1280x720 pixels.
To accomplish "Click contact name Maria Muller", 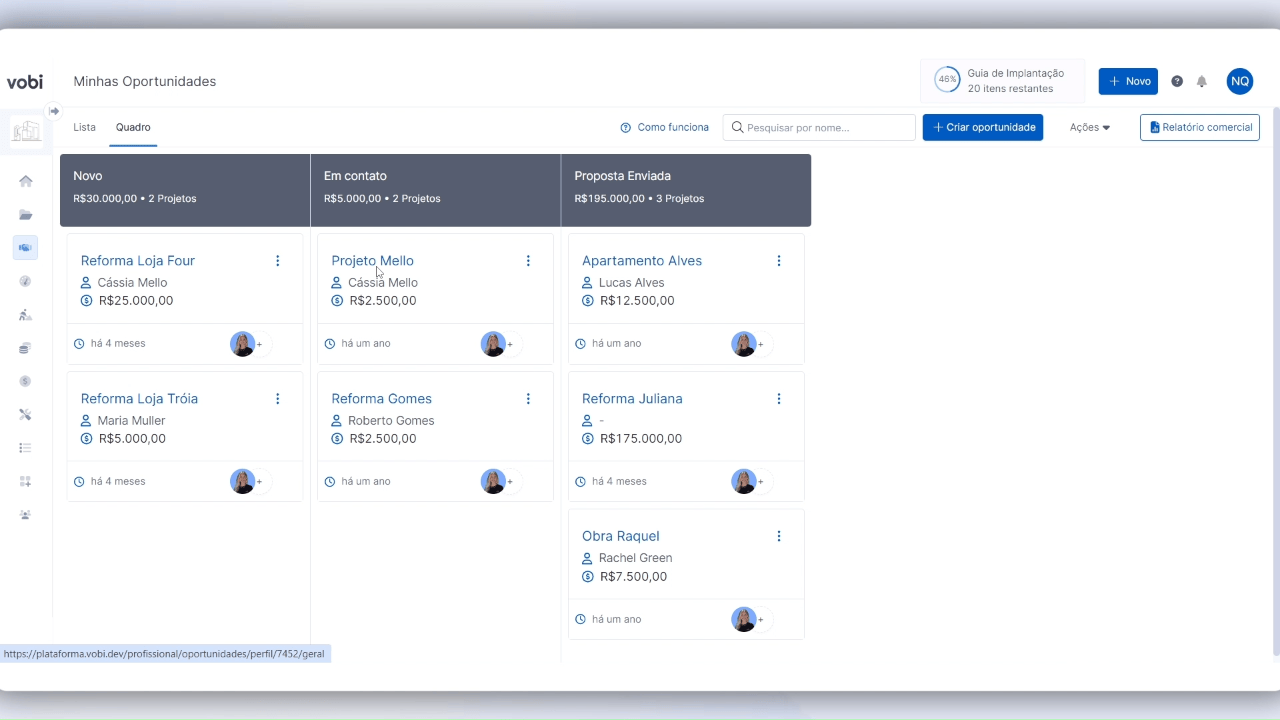I will 131,421.
